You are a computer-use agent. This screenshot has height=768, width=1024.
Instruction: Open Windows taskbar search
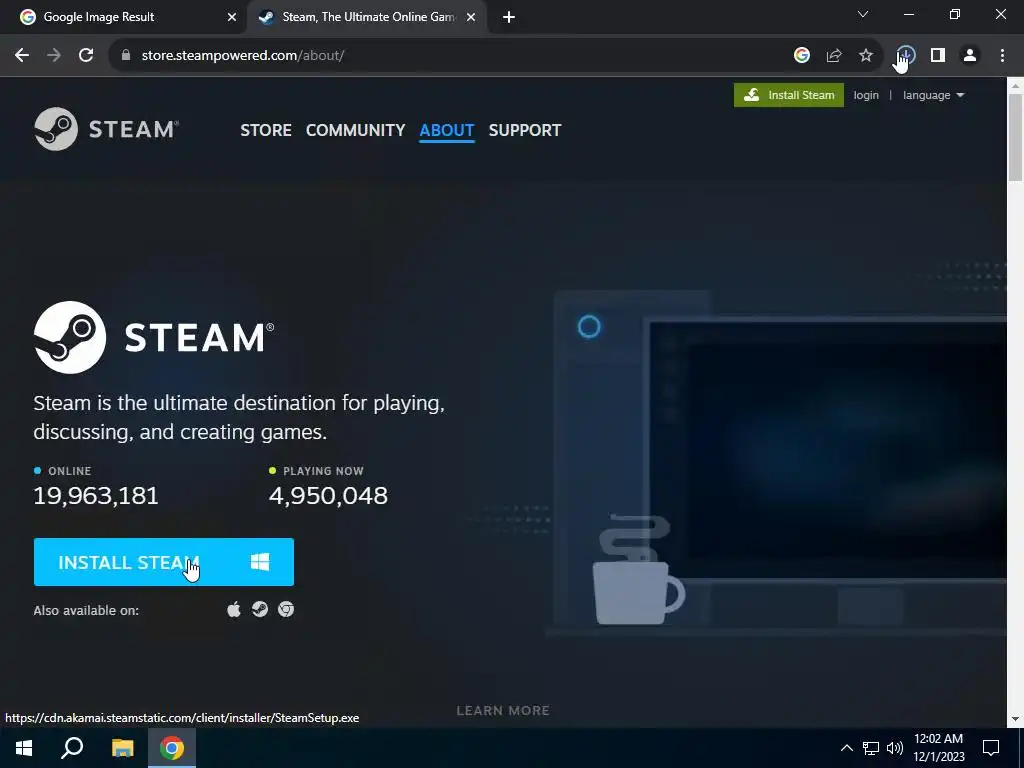72,748
